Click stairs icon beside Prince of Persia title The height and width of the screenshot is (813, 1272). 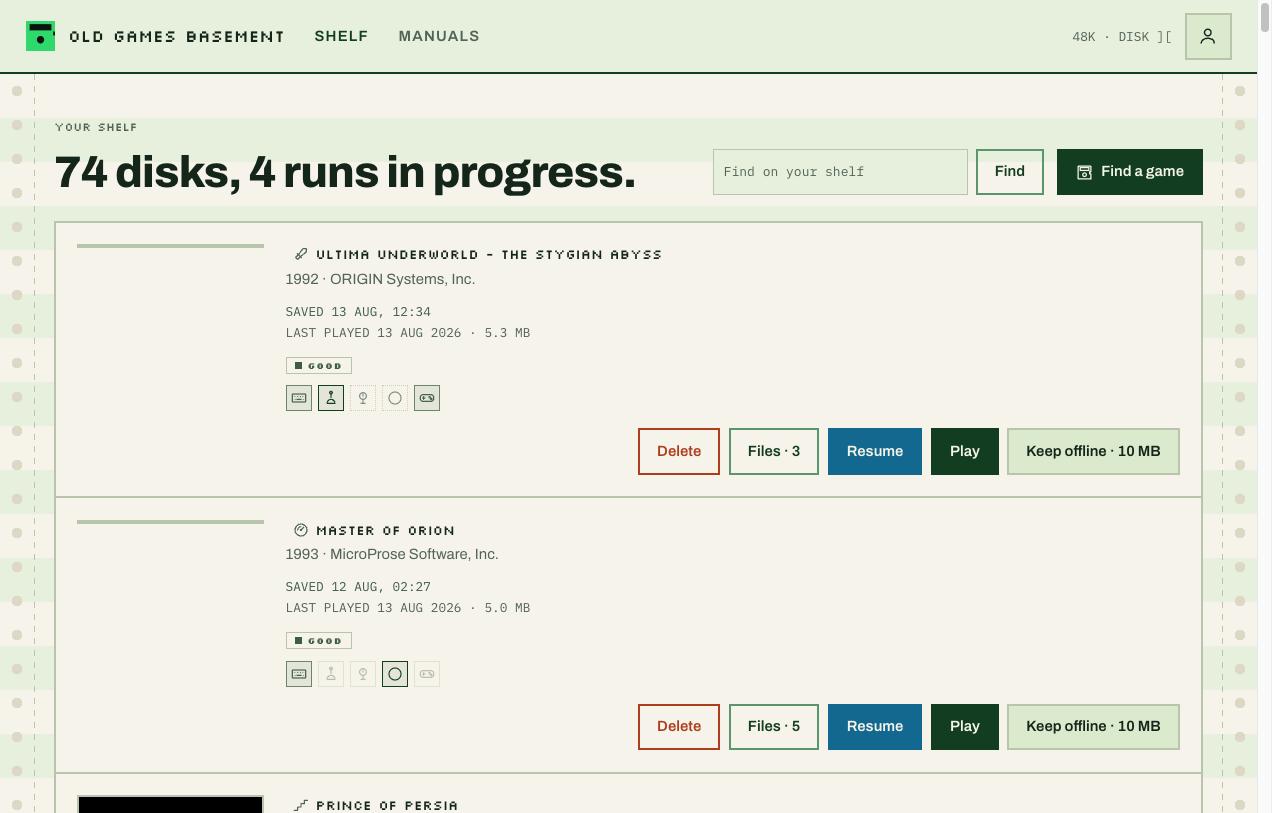click(x=301, y=805)
